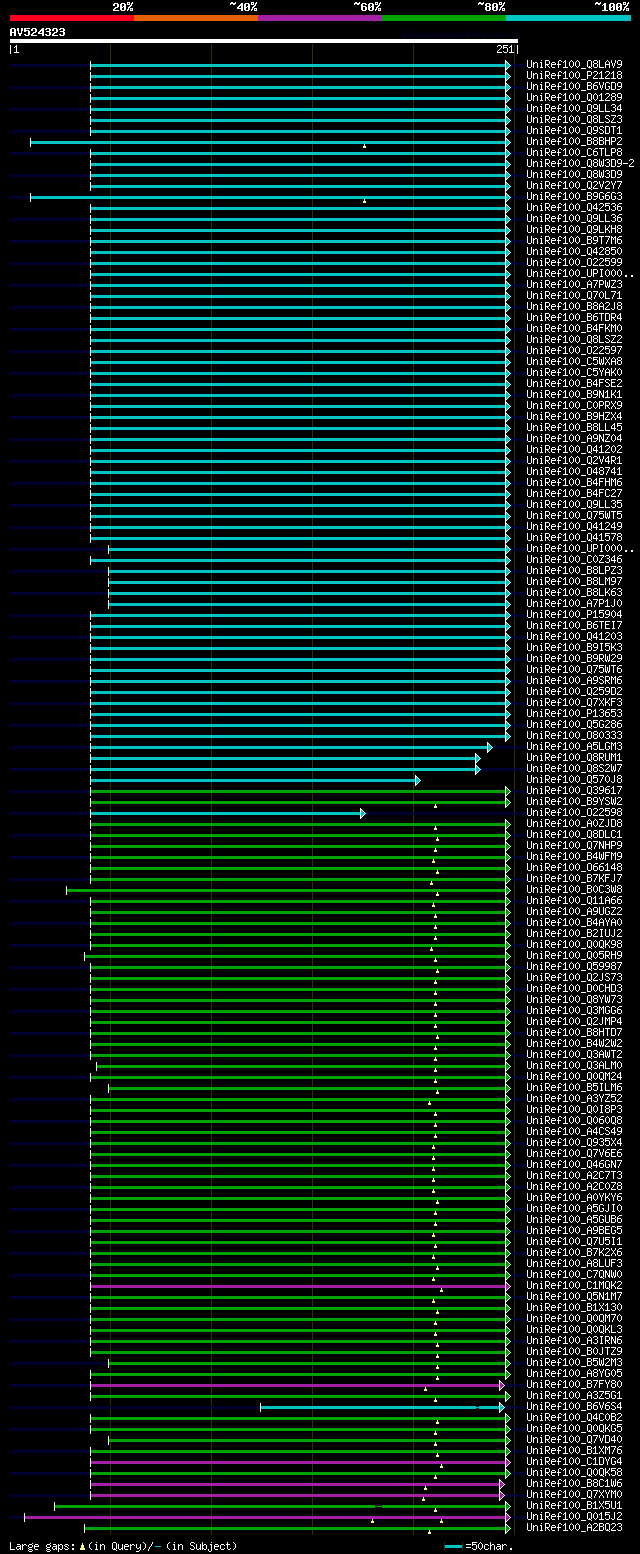Click label UniRef100_C7QNW0

point(574,1274)
